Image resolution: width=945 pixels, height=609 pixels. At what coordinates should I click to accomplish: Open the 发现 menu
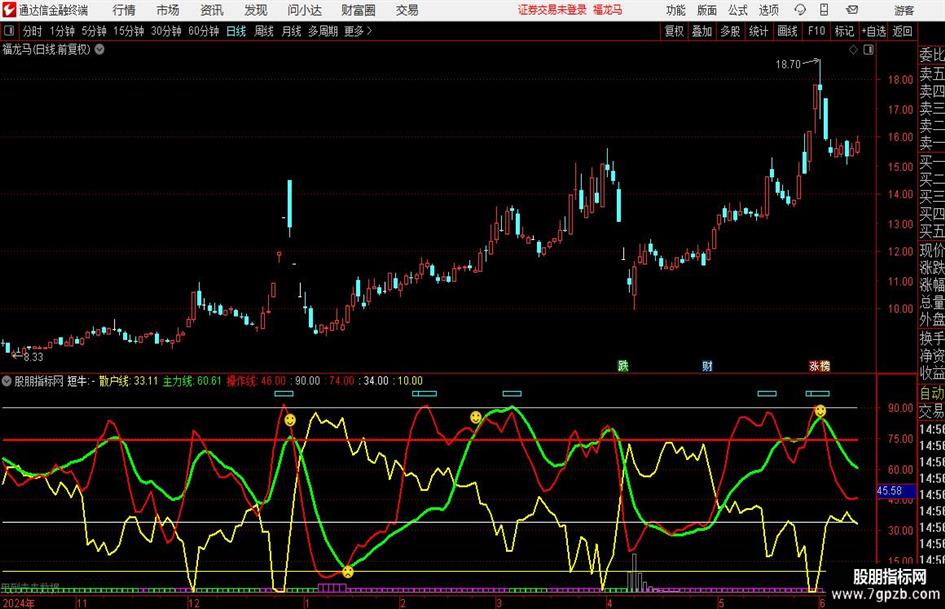pos(256,10)
